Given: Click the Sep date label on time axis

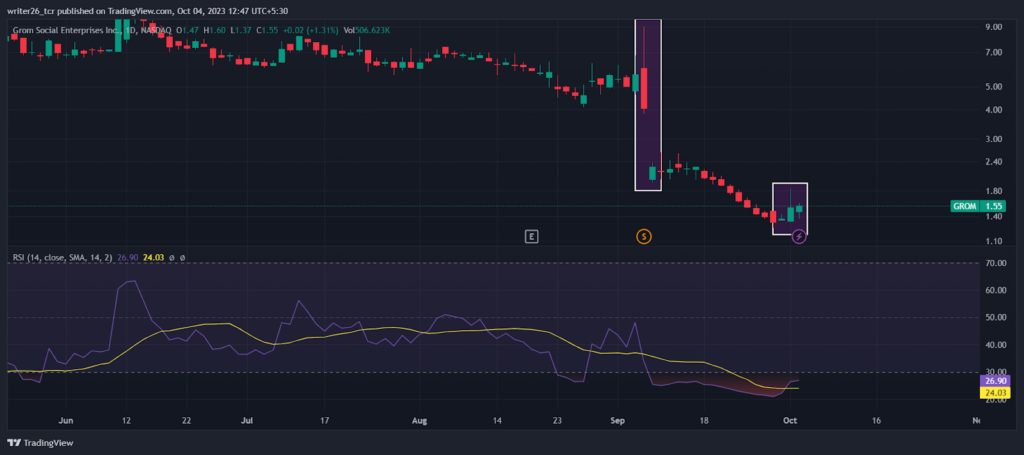Looking at the screenshot, I should [616, 421].
